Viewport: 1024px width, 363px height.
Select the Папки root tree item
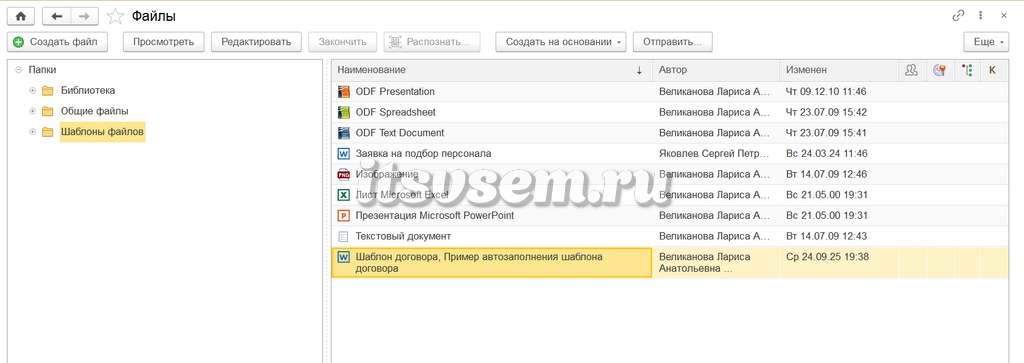pyautogui.click(x=42, y=70)
